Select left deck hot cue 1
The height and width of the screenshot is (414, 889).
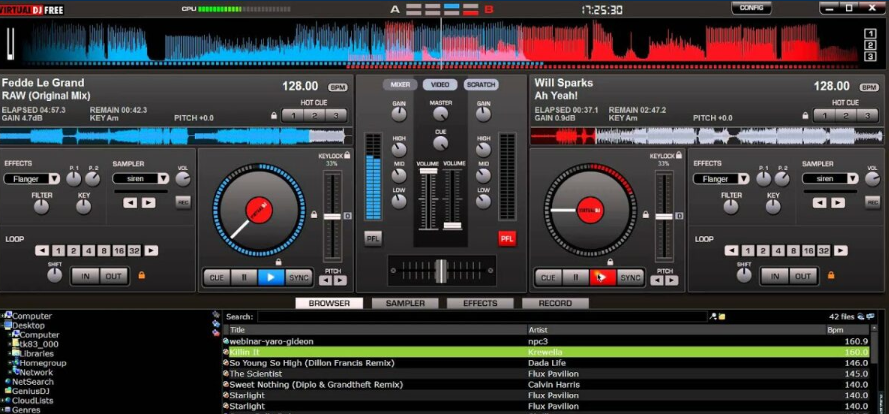(x=291, y=115)
